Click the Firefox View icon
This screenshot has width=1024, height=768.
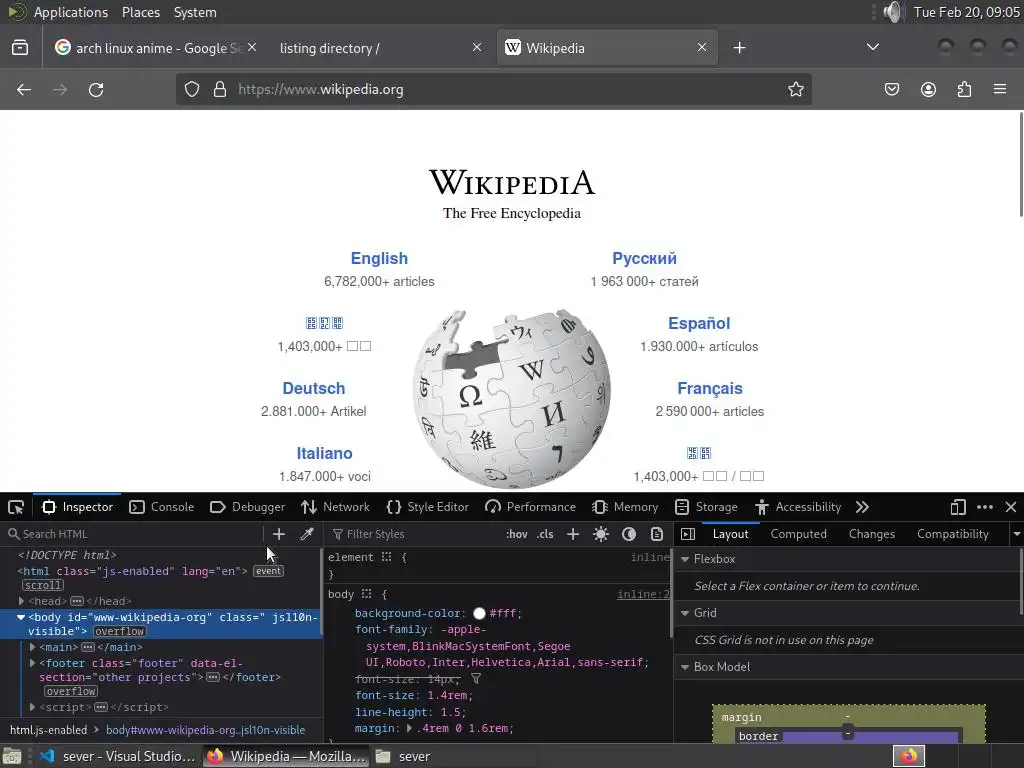click(20, 48)
